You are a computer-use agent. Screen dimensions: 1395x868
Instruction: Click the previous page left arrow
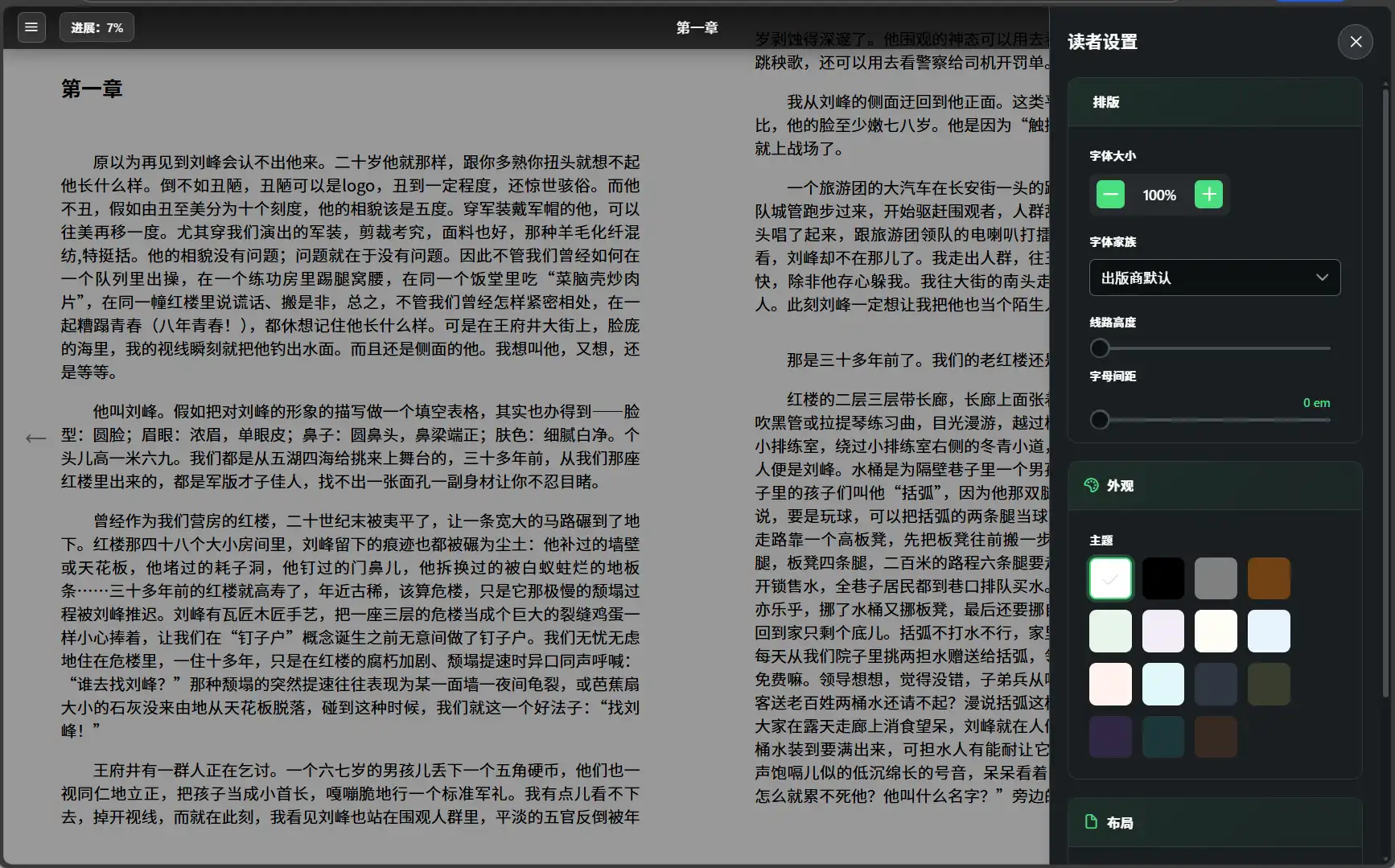(35, 438)
